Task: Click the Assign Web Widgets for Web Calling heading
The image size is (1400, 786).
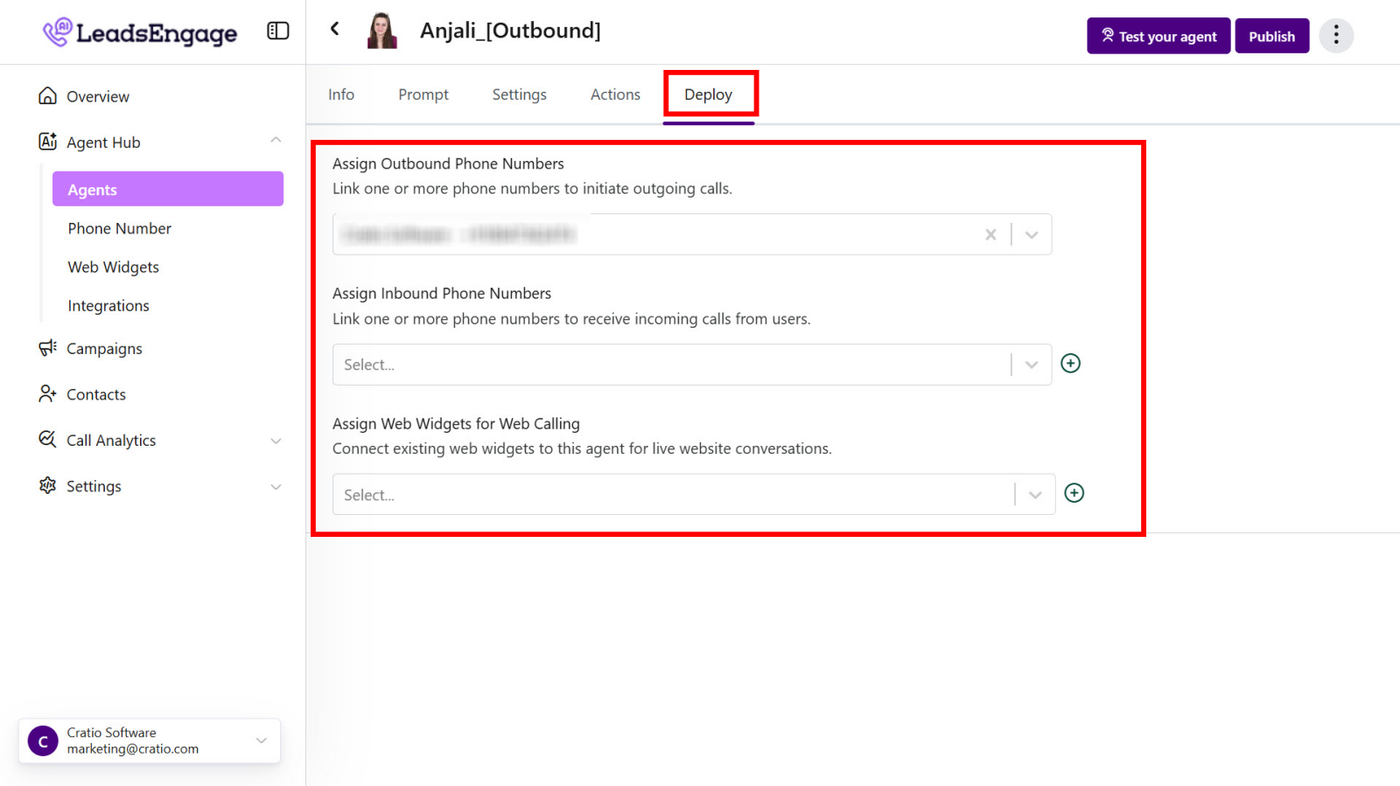Action: [456, 423]
